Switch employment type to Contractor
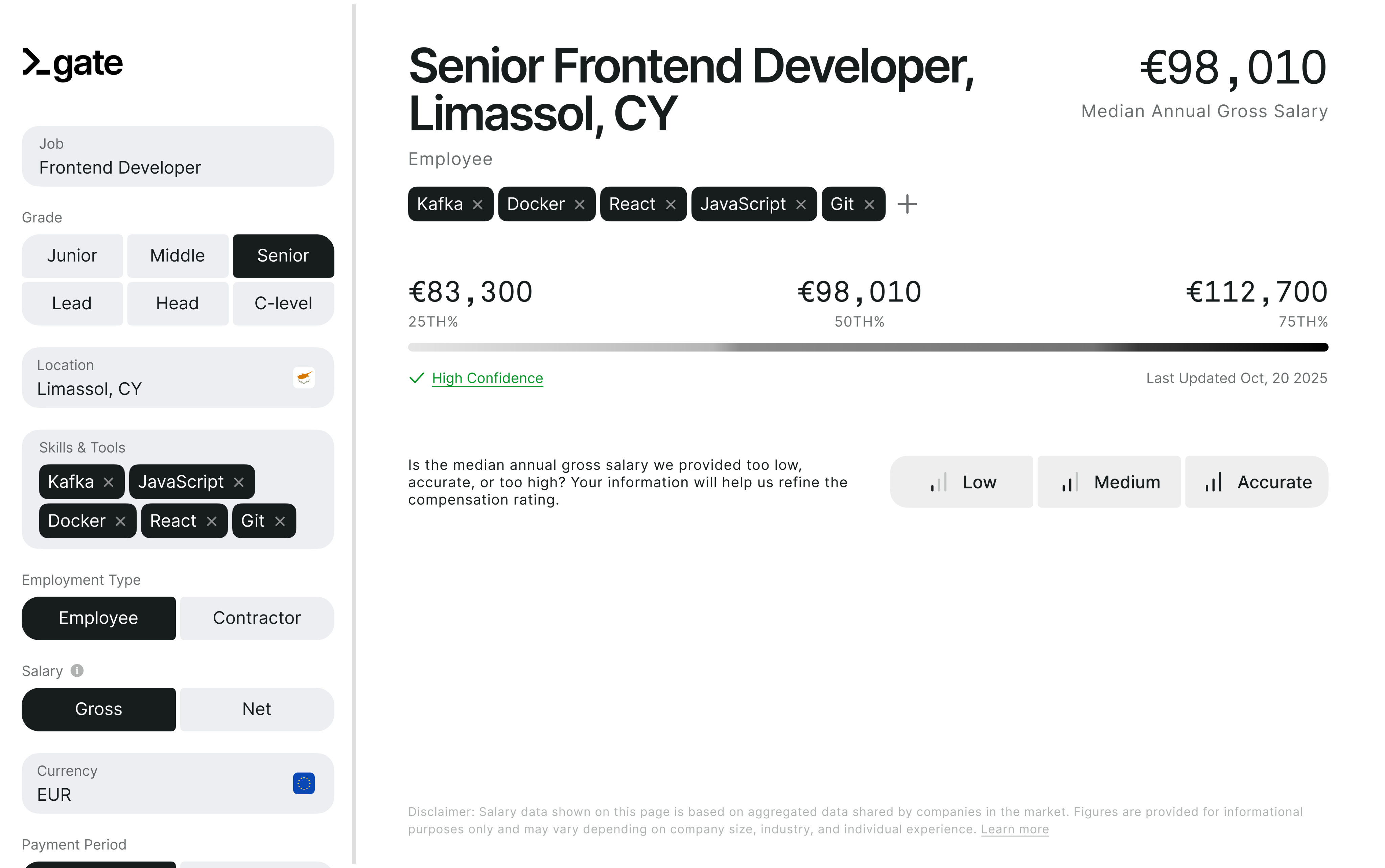This screenshot has height=868, width=1385. coord(257,618)
